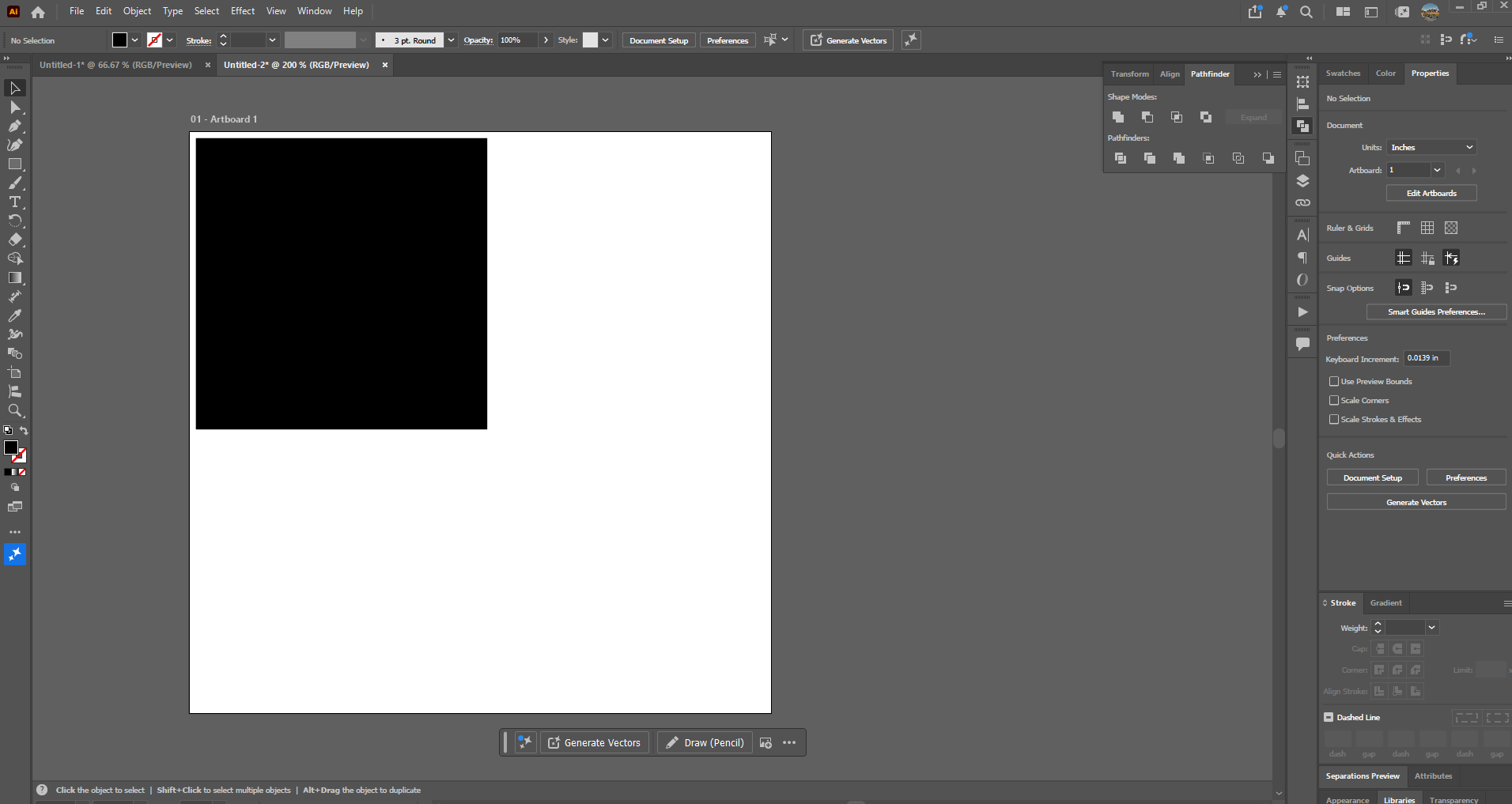Click the Keyboard Increment input field
The width and height of the screenshot is (1512, 804).
coord(1426,358)
